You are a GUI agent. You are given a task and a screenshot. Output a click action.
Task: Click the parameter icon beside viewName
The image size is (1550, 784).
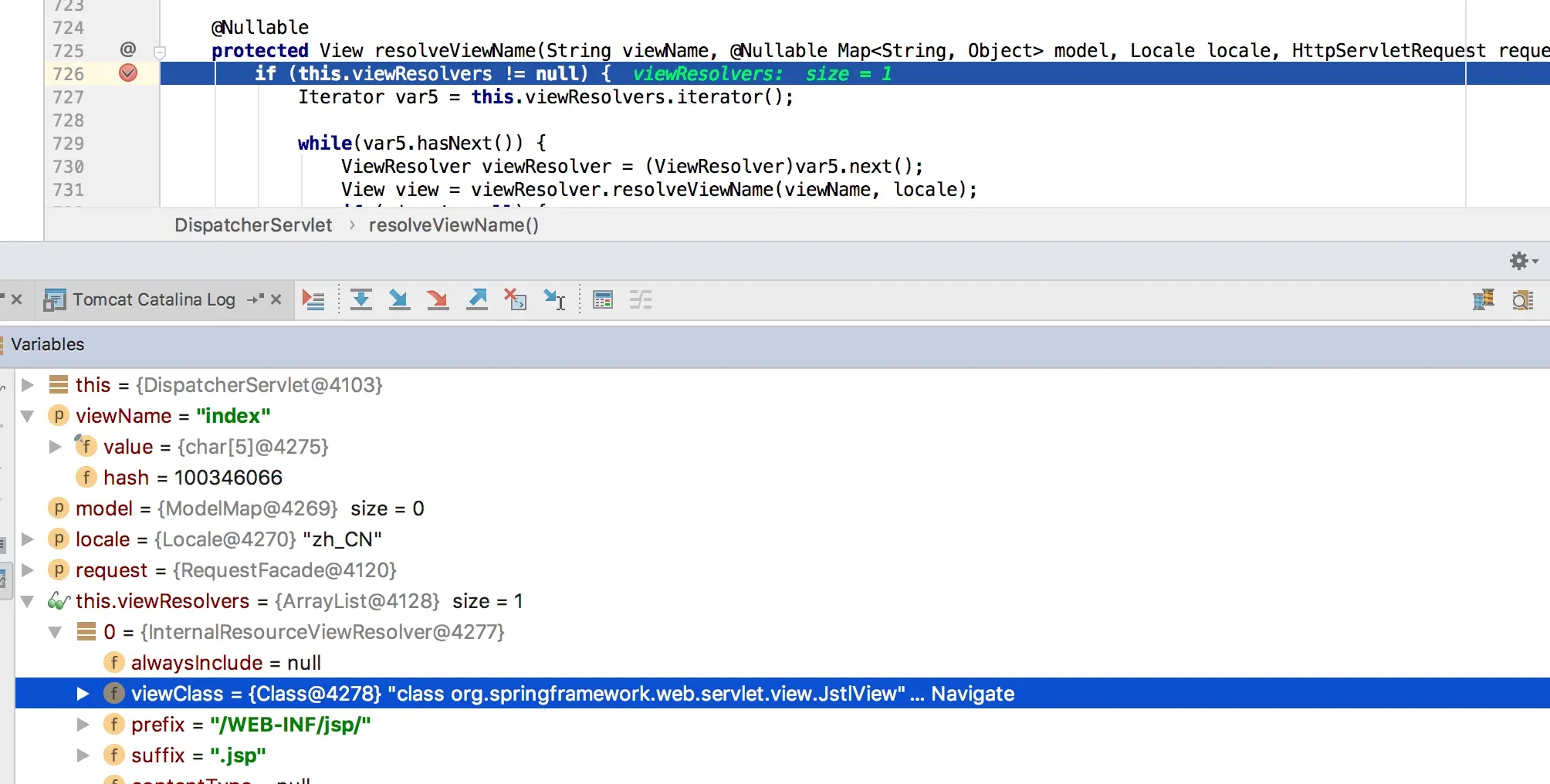pyautogui.click(x=59, y=415)
